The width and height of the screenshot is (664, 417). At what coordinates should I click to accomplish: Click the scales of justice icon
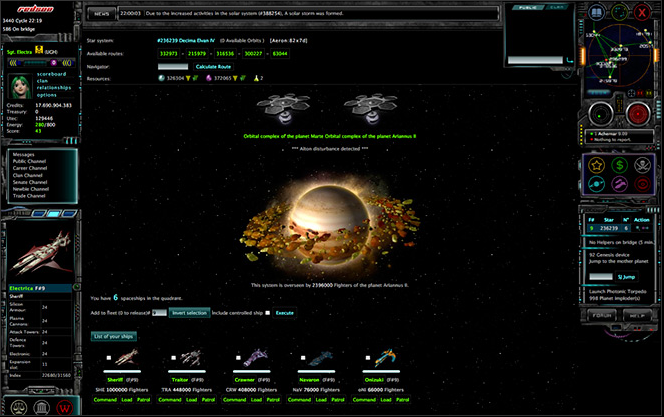(x=19, y=408)
